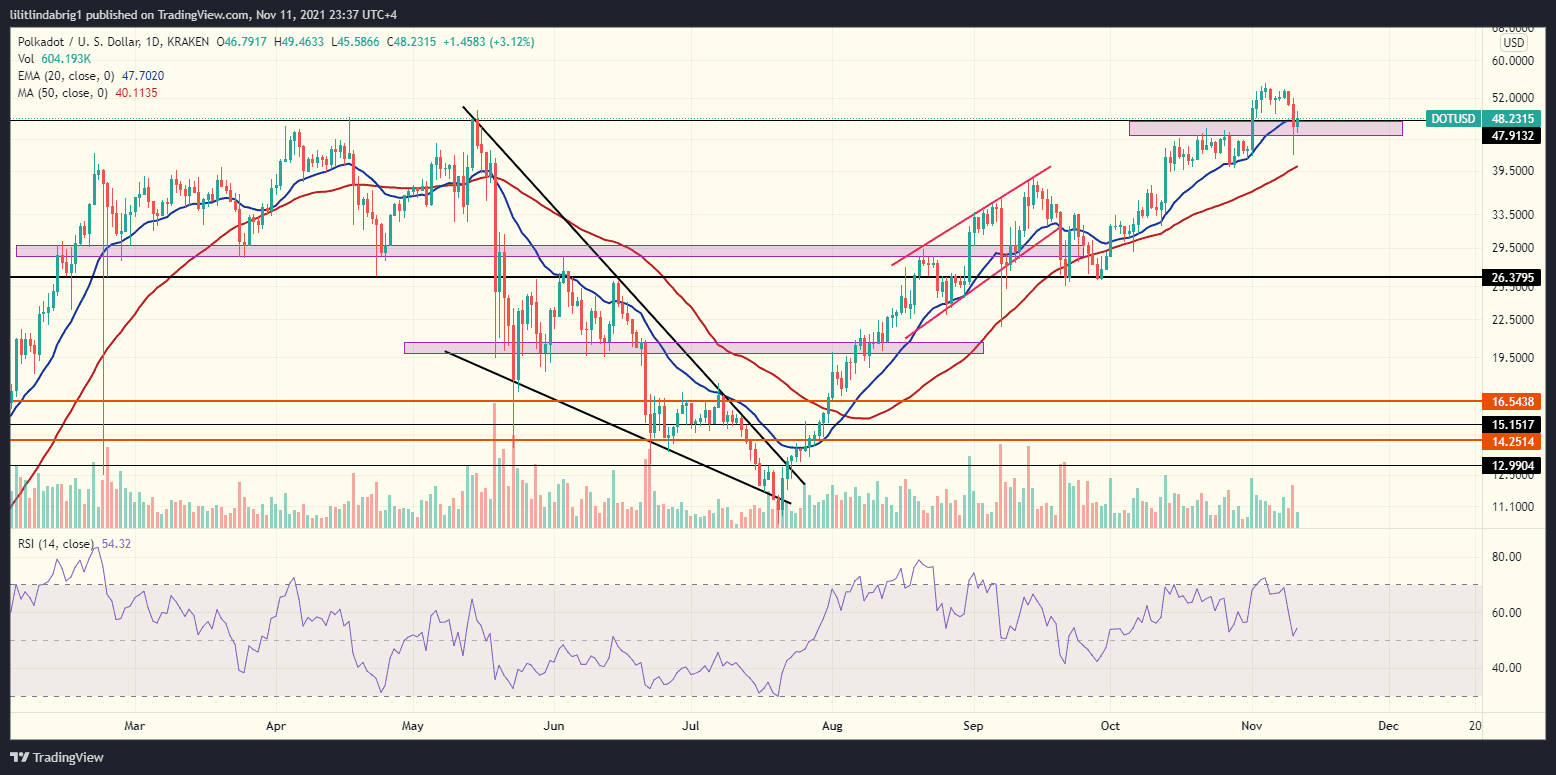Click the RSI value 54.32

pos(115,543)
